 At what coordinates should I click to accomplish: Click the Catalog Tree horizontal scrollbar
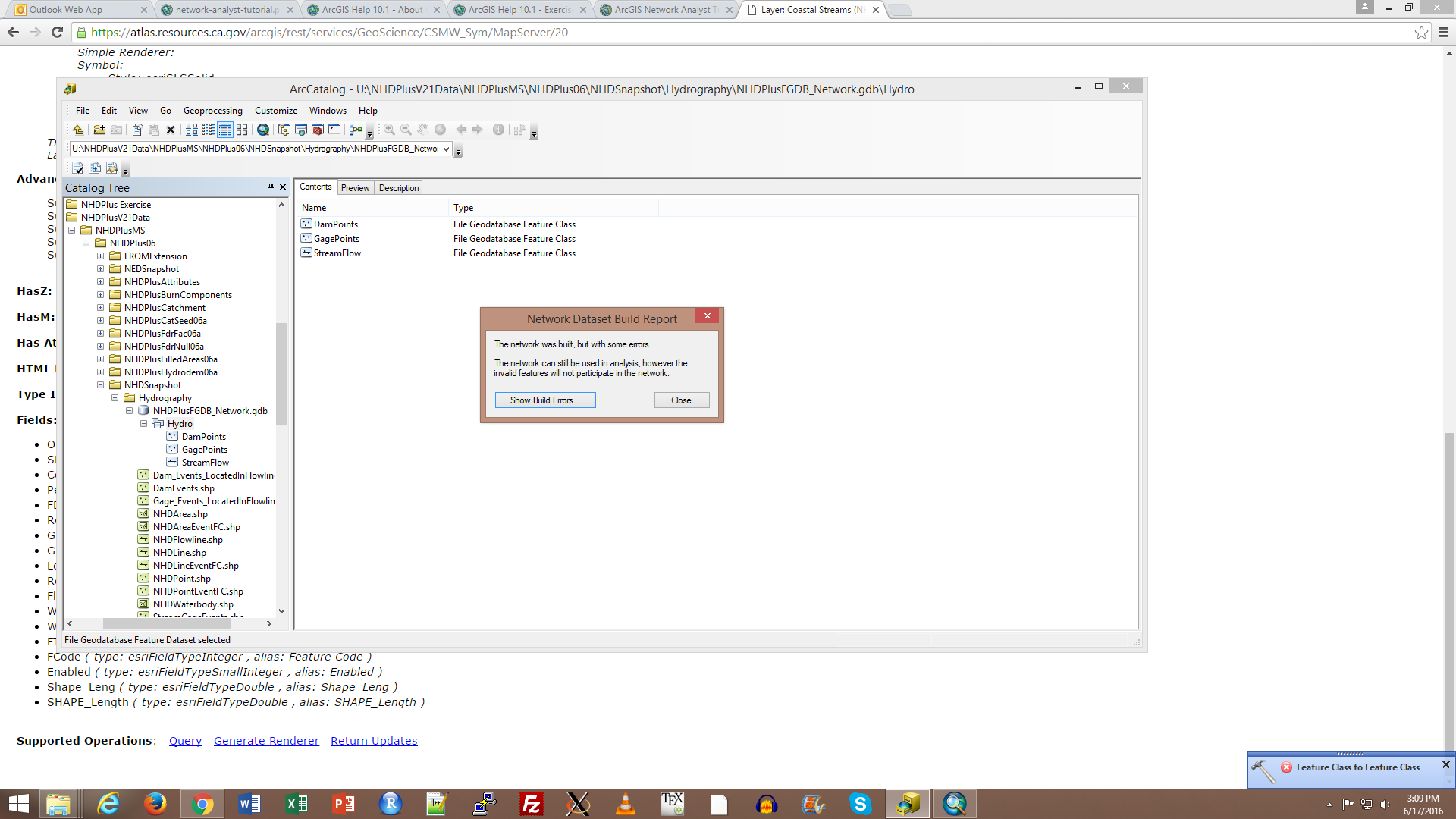point(167,623)
